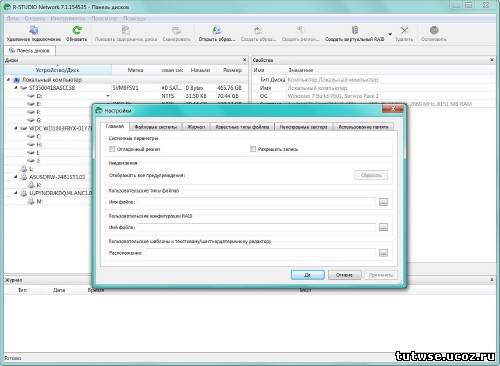Select the Drives panel tab
The height and width of the screenshot is (366, 500).
click(x=30, y=50)
